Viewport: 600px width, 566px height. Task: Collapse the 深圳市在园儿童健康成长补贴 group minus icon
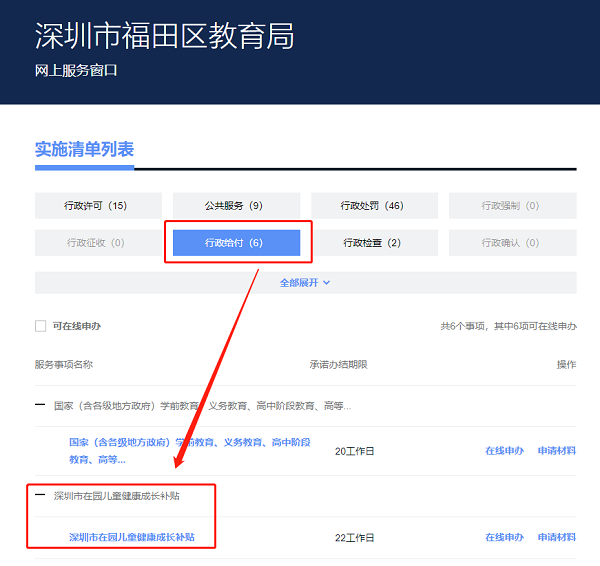point(40,495)
